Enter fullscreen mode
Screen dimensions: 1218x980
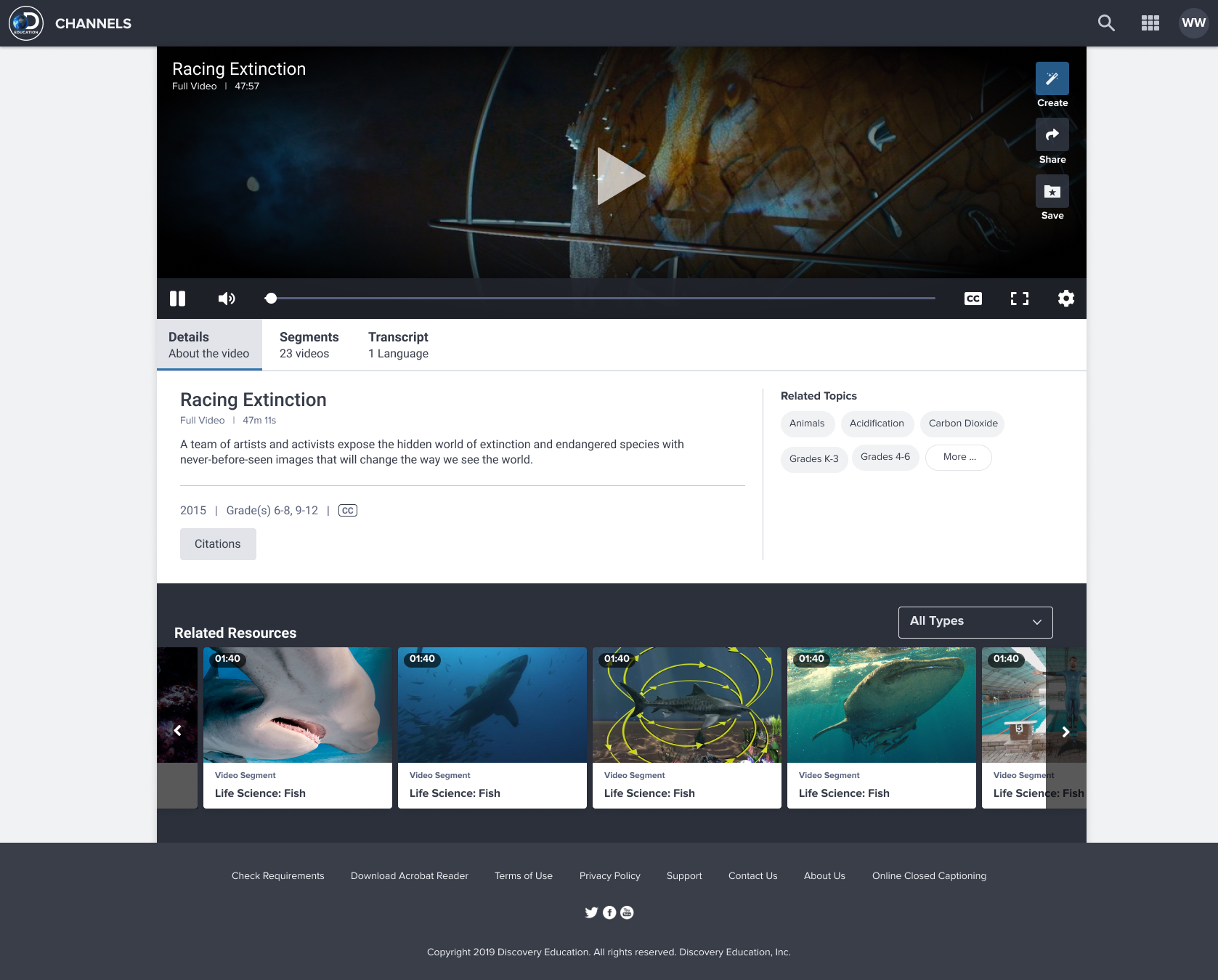(1019, 298)
